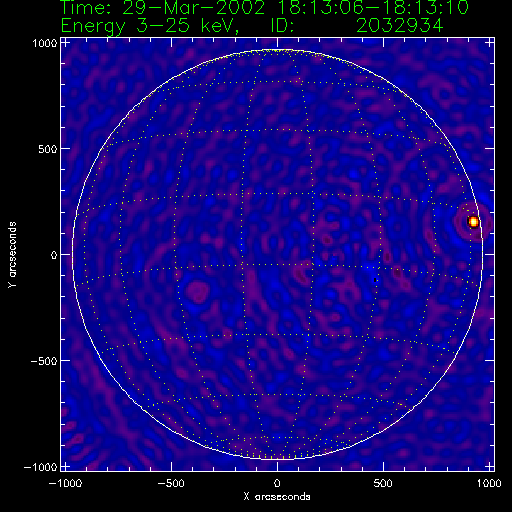The height and width of the screenshot is (512, 512).
Task: Click the -1000 label on the X axis
Action: pyautogui.click(x=65, y=483)
